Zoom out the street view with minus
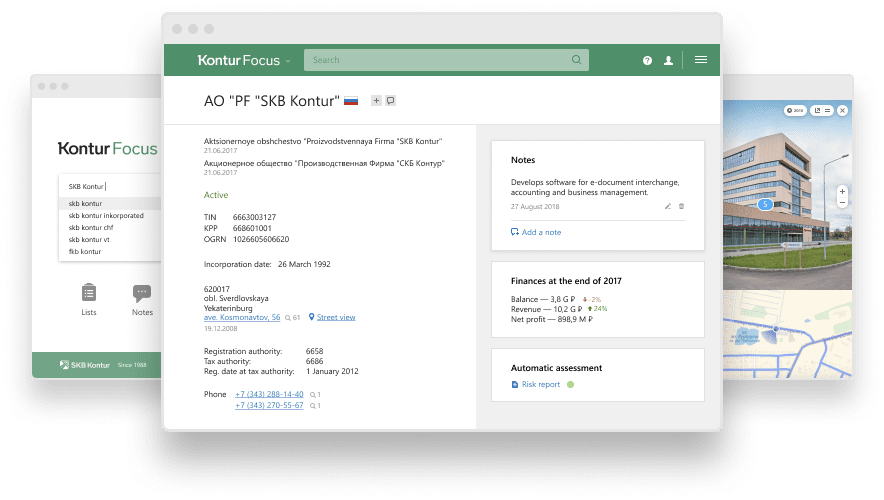Image resolution: width=884 pixels, height=500 pixels. [842, 202]
